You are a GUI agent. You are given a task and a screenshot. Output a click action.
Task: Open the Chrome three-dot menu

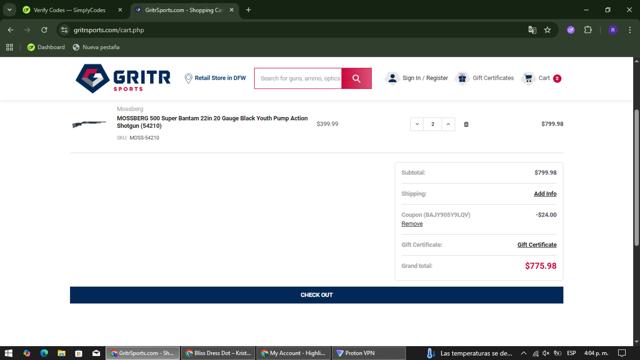629,30
